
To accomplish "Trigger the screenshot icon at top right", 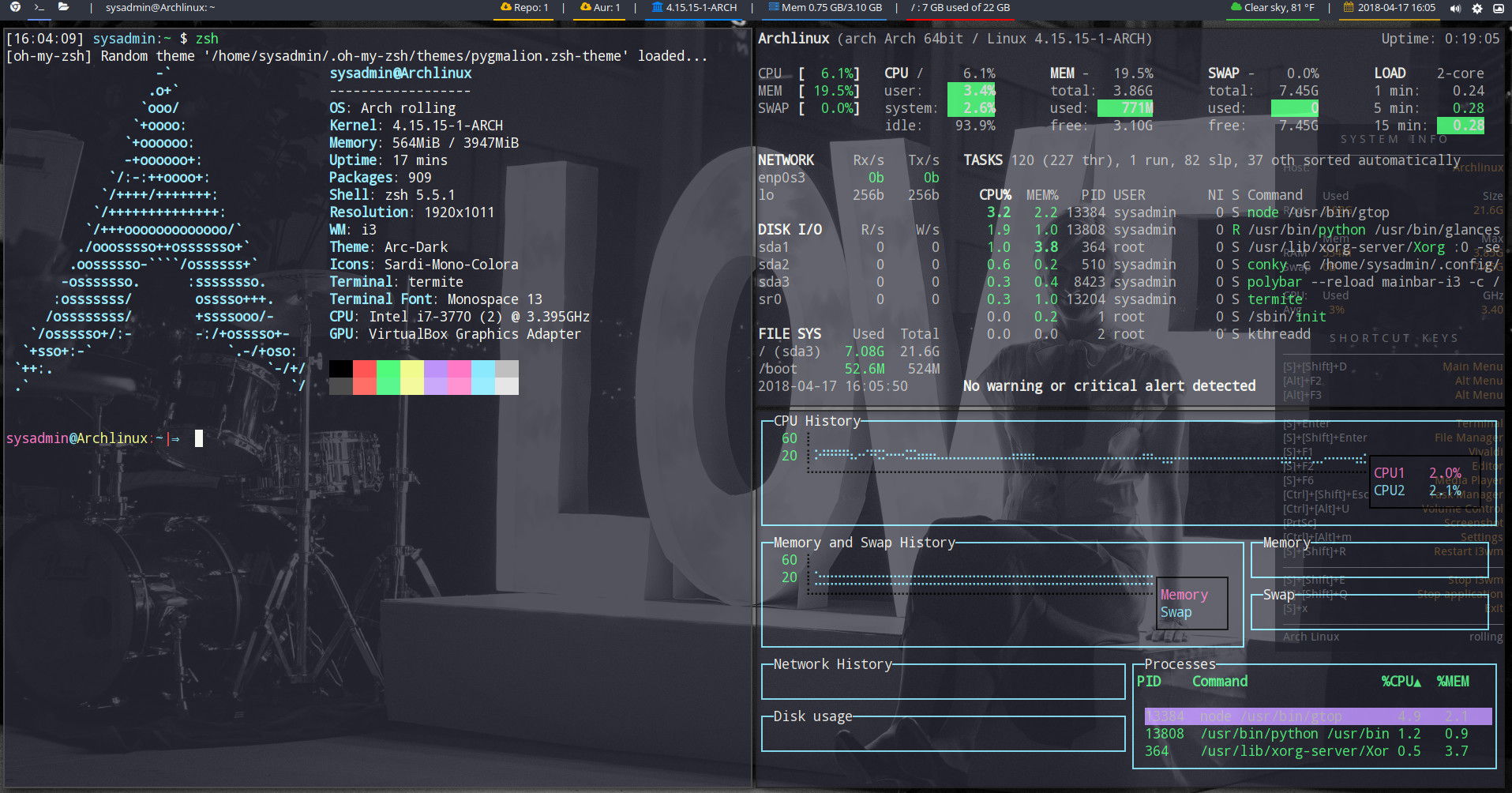I will click(x=1498, y=8).
